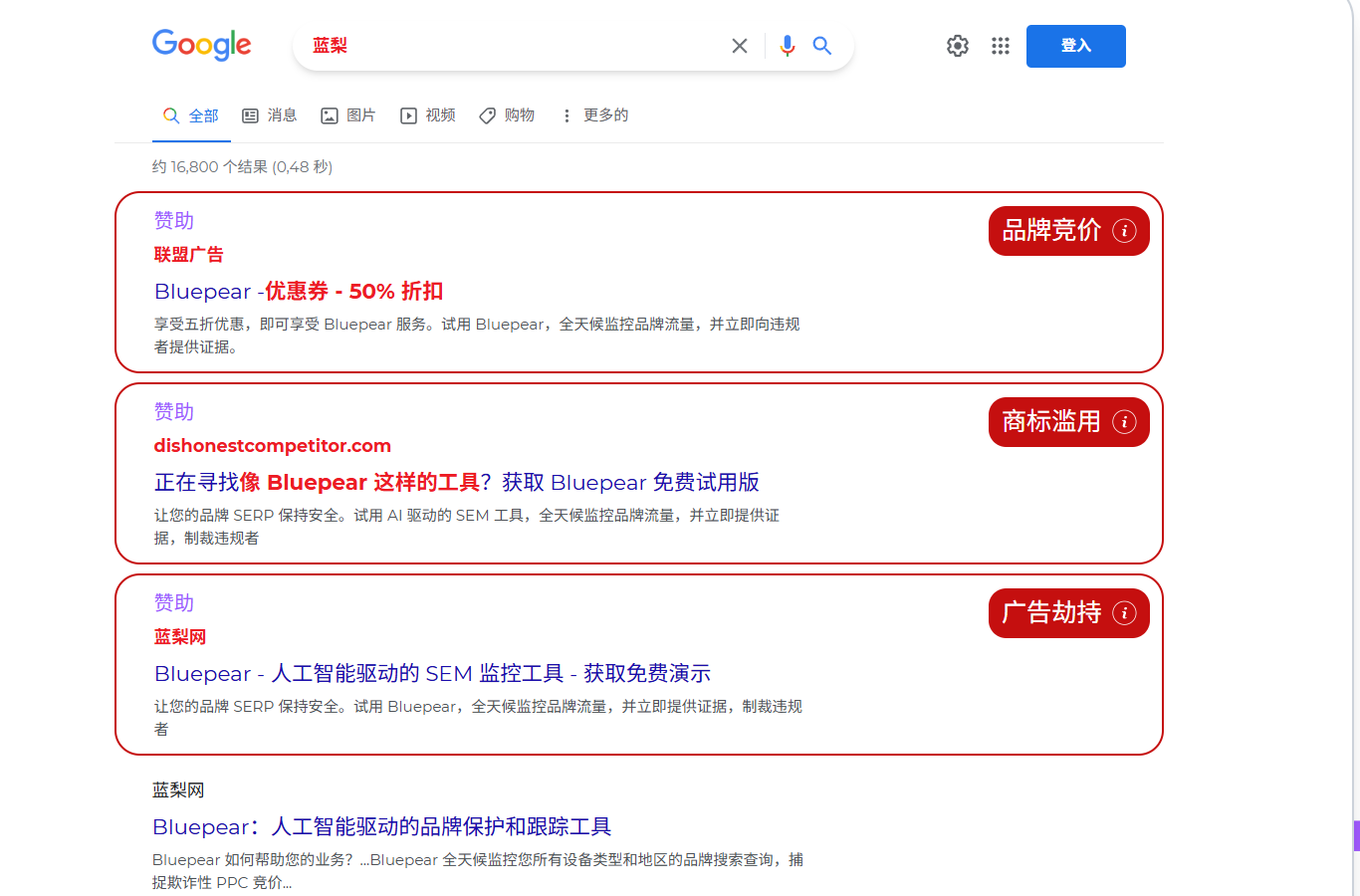Click inside the search field containing 蓝梨

click(x=518, y=46)
